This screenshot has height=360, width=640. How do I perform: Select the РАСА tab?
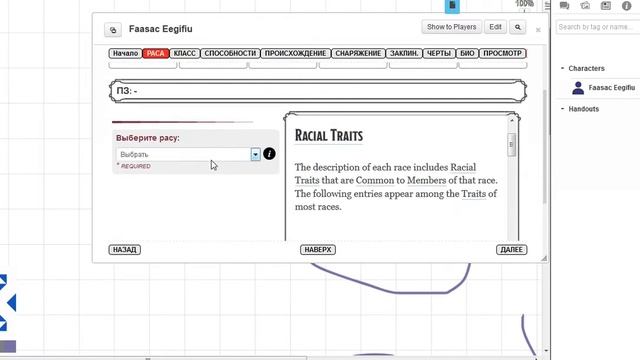point(156,53)
